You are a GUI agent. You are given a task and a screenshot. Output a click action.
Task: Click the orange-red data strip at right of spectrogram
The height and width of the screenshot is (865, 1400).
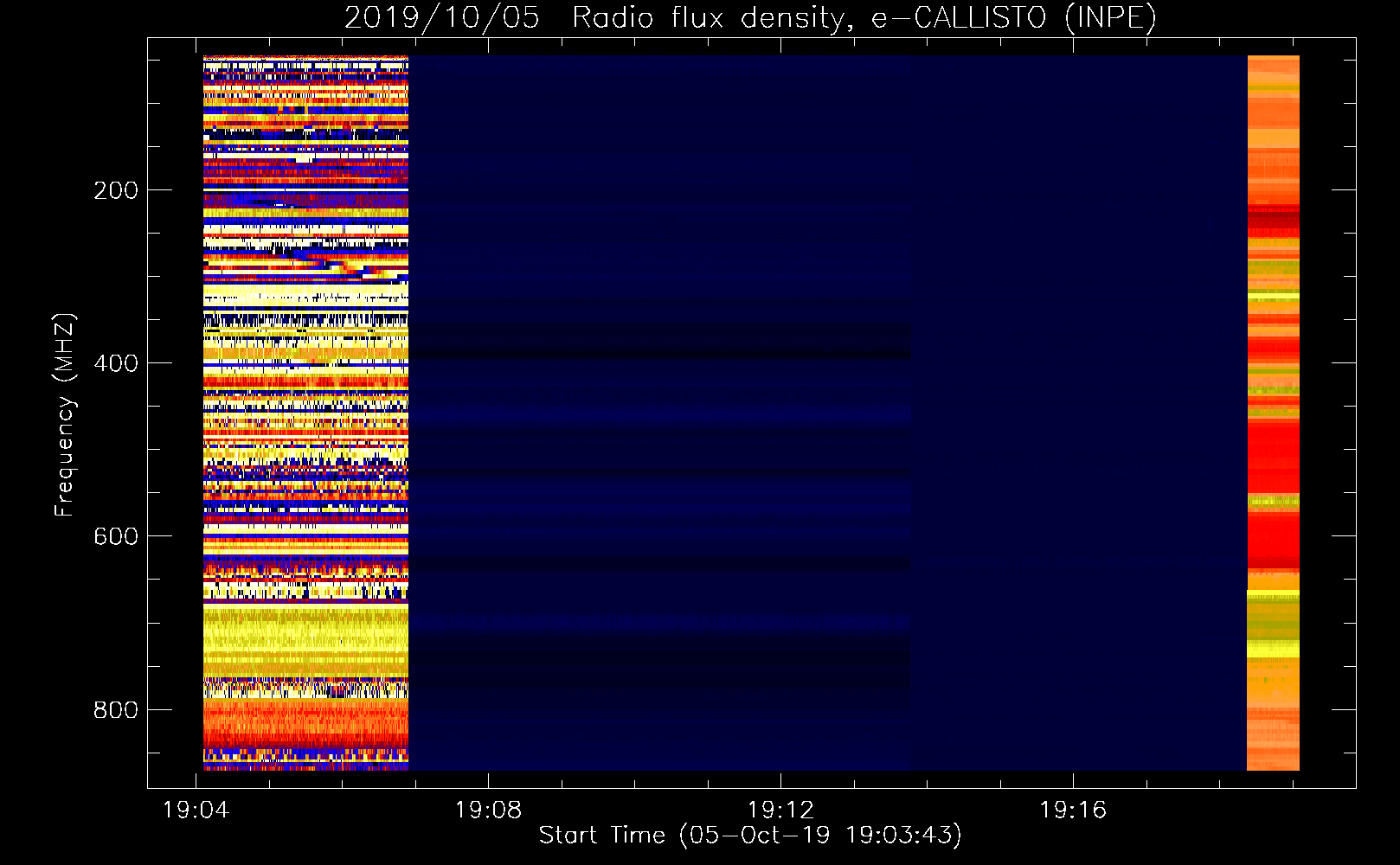pos(1273,413)
